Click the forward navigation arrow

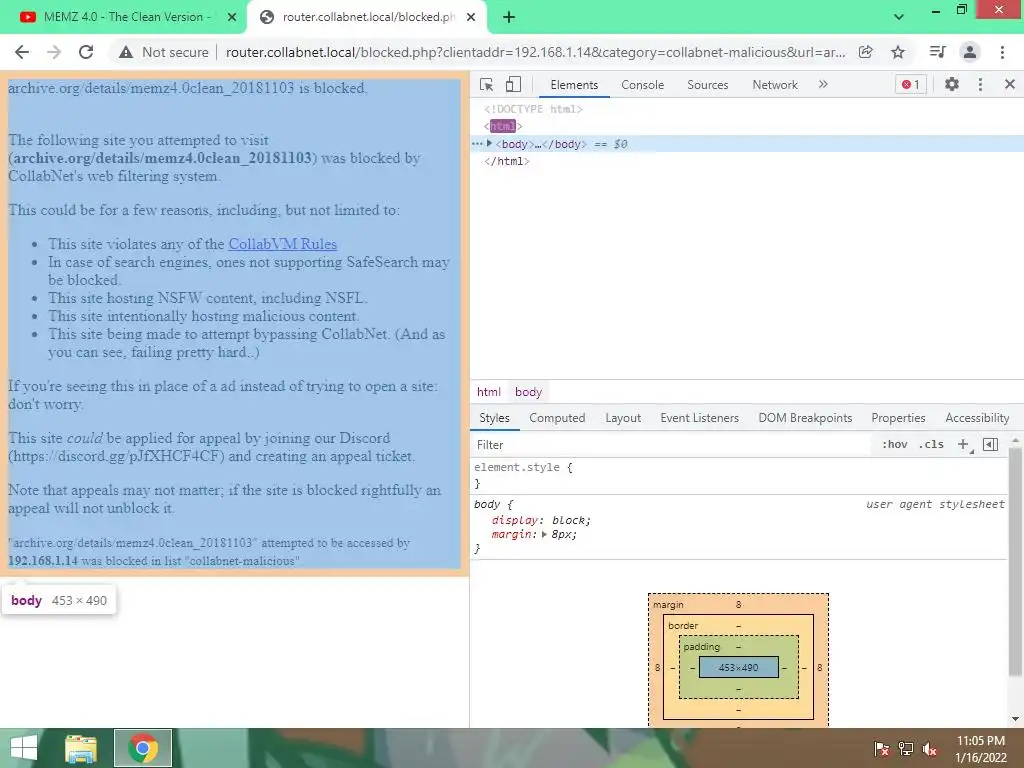coord(54,52)
